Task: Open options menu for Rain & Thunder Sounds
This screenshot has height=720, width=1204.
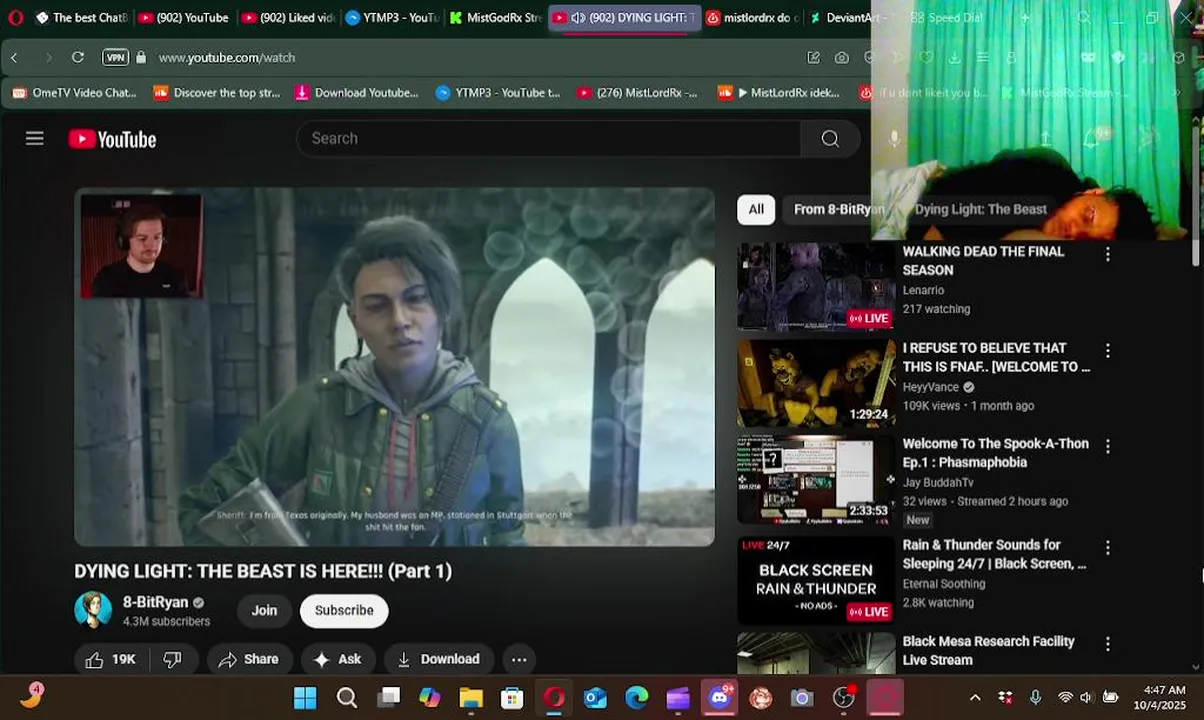Action: pyautogui.click(x=1107, y=548)
